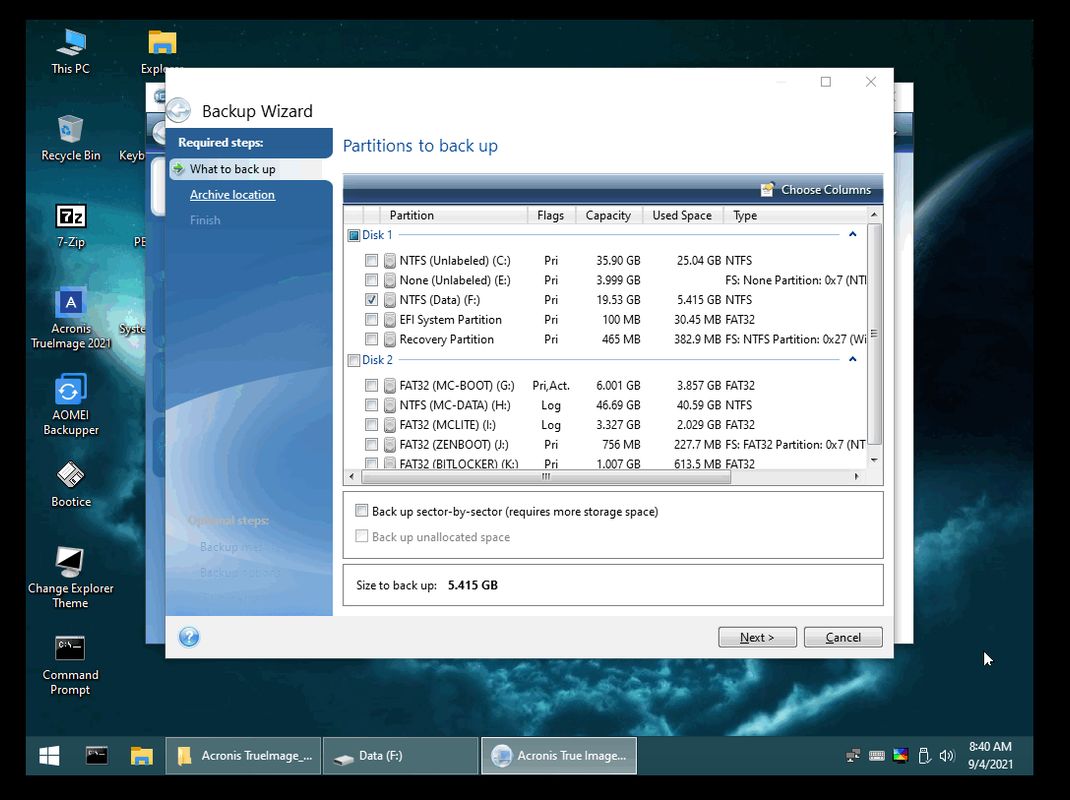Viewport: 1070px width, 800px height.
Task: Go to the Archive location step
Action: [x=232, y=195]
